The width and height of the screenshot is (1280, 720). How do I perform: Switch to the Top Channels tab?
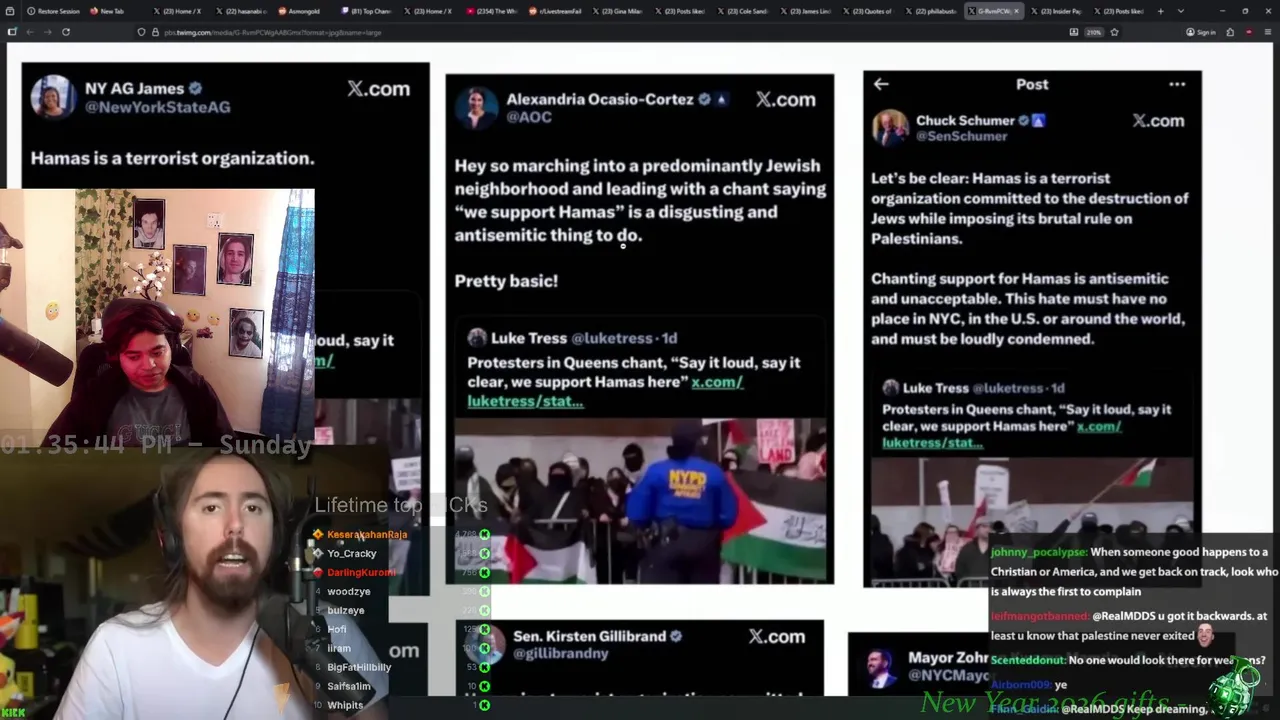point(366,11)
